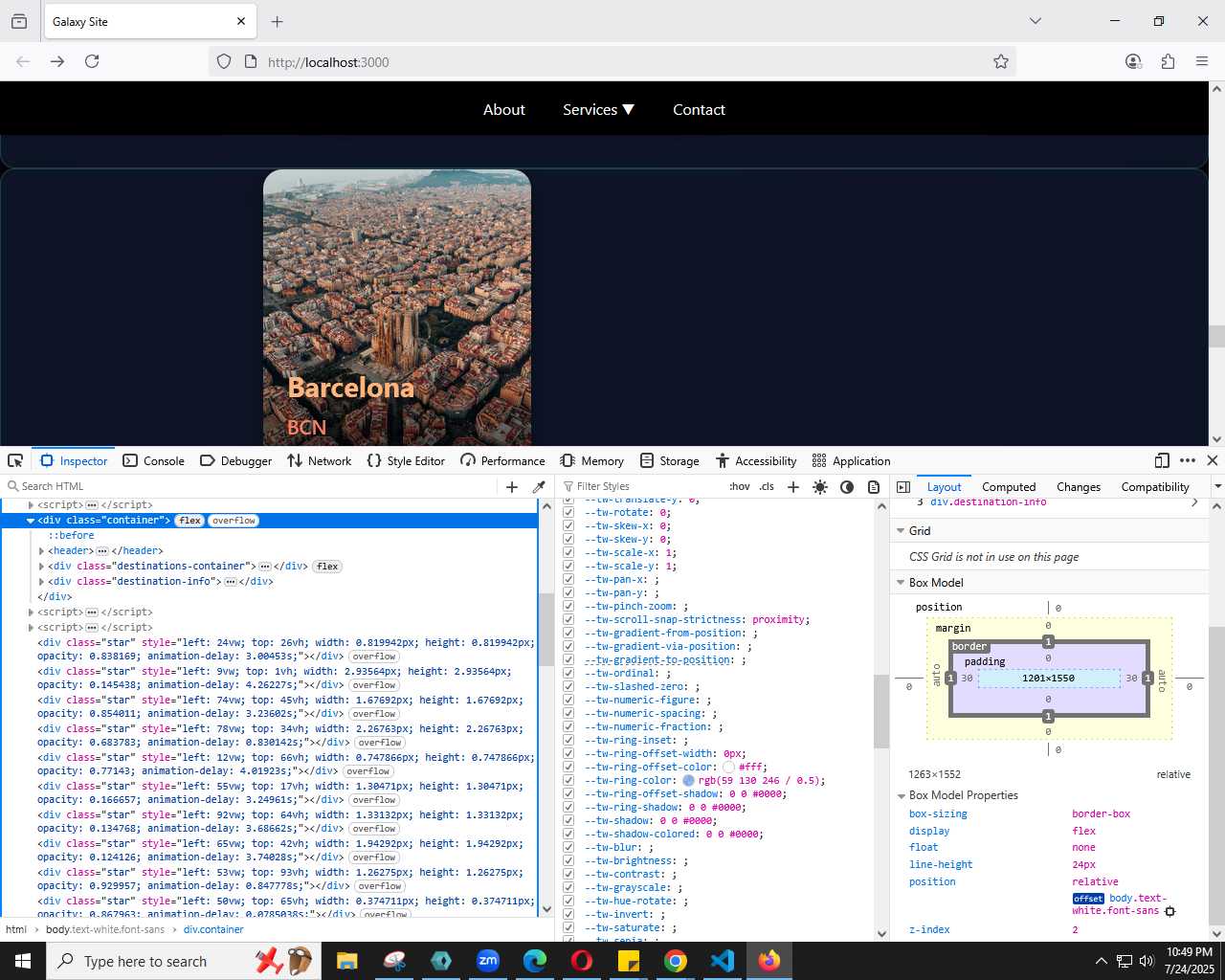
Task: Open Responsive Design Mode icon
Action: point(1162,460)
